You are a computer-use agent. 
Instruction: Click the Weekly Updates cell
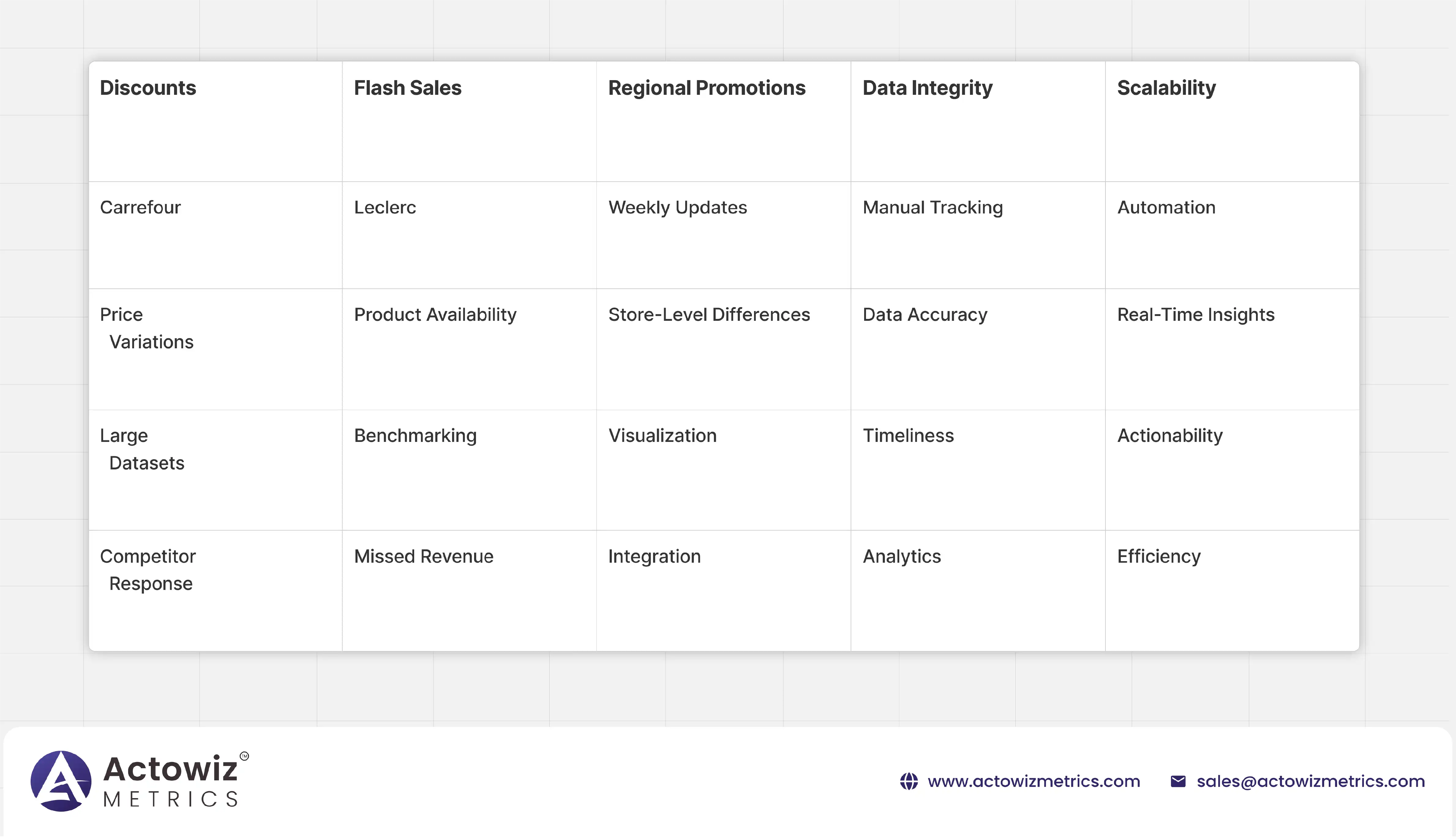[677, 208]
